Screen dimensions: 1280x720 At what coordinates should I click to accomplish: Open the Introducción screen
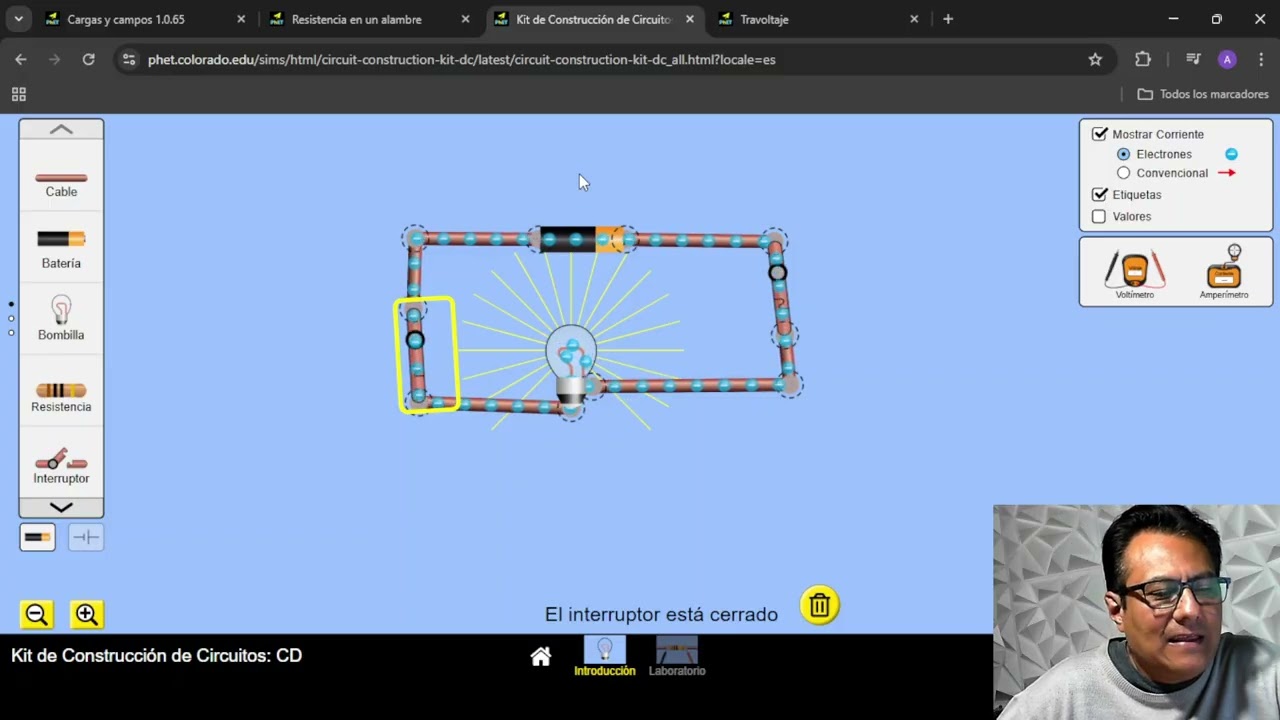(x=605, y=657)
